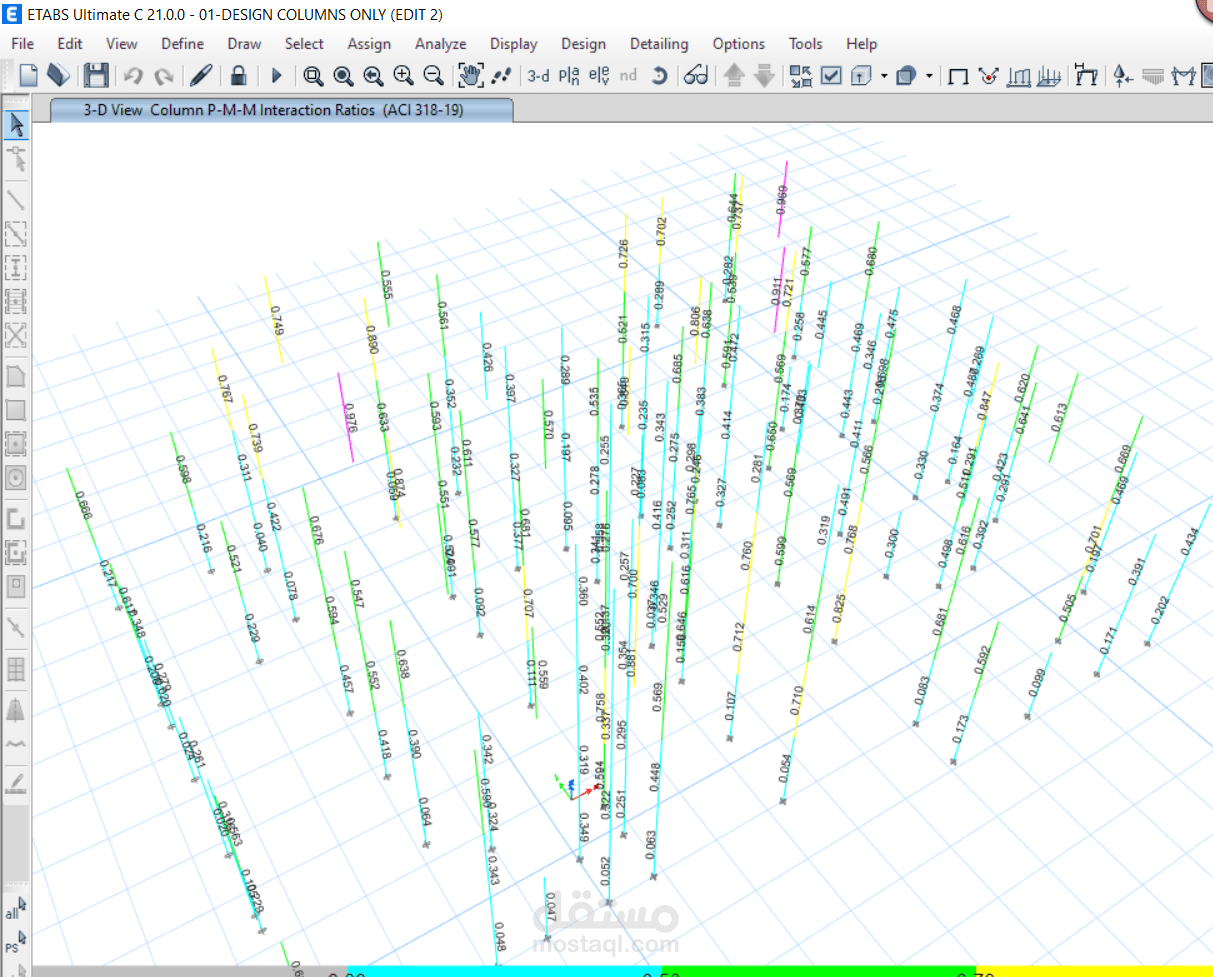
Task: Open Define menu
Action: point(182,44)
